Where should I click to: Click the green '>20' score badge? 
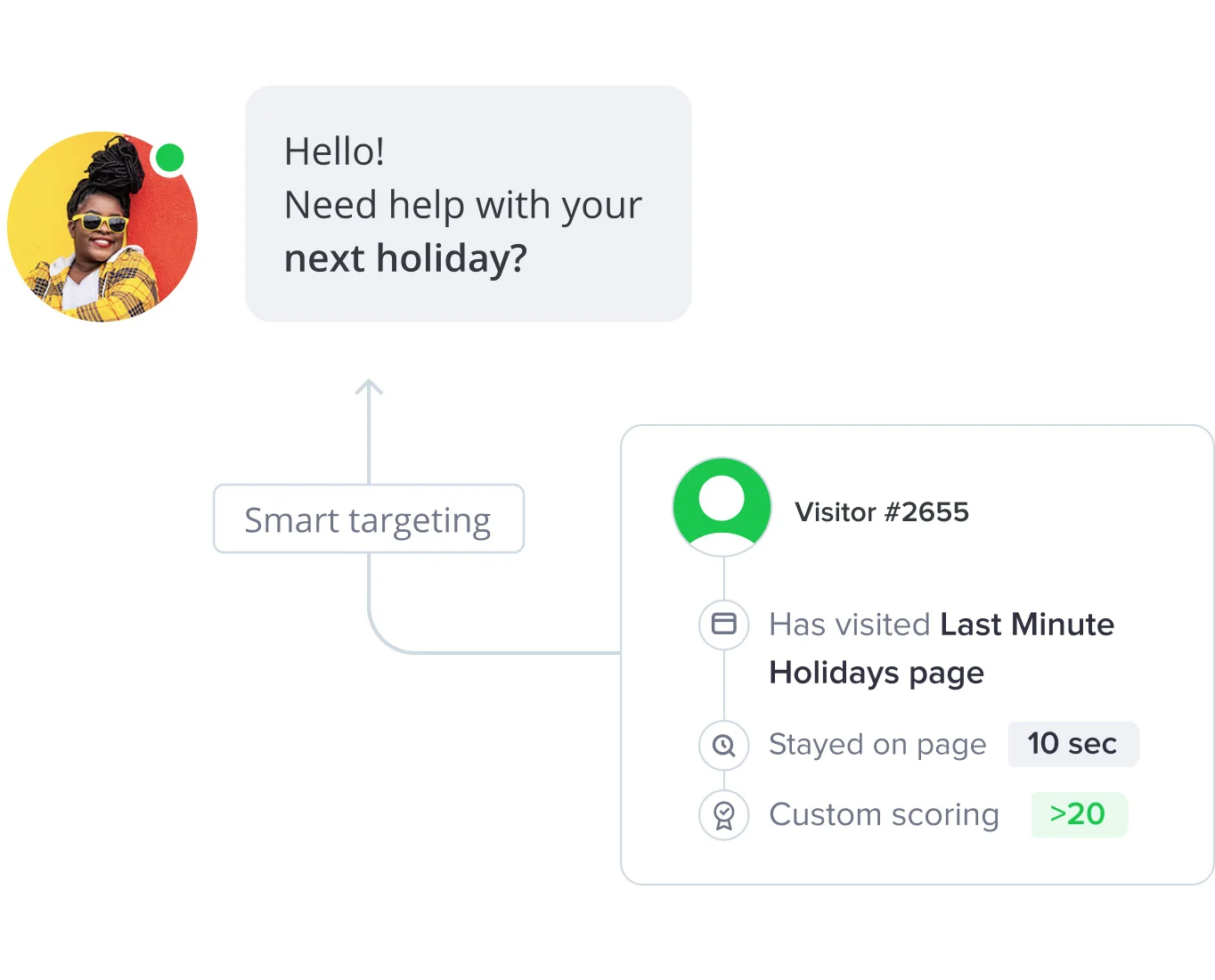1079,814
